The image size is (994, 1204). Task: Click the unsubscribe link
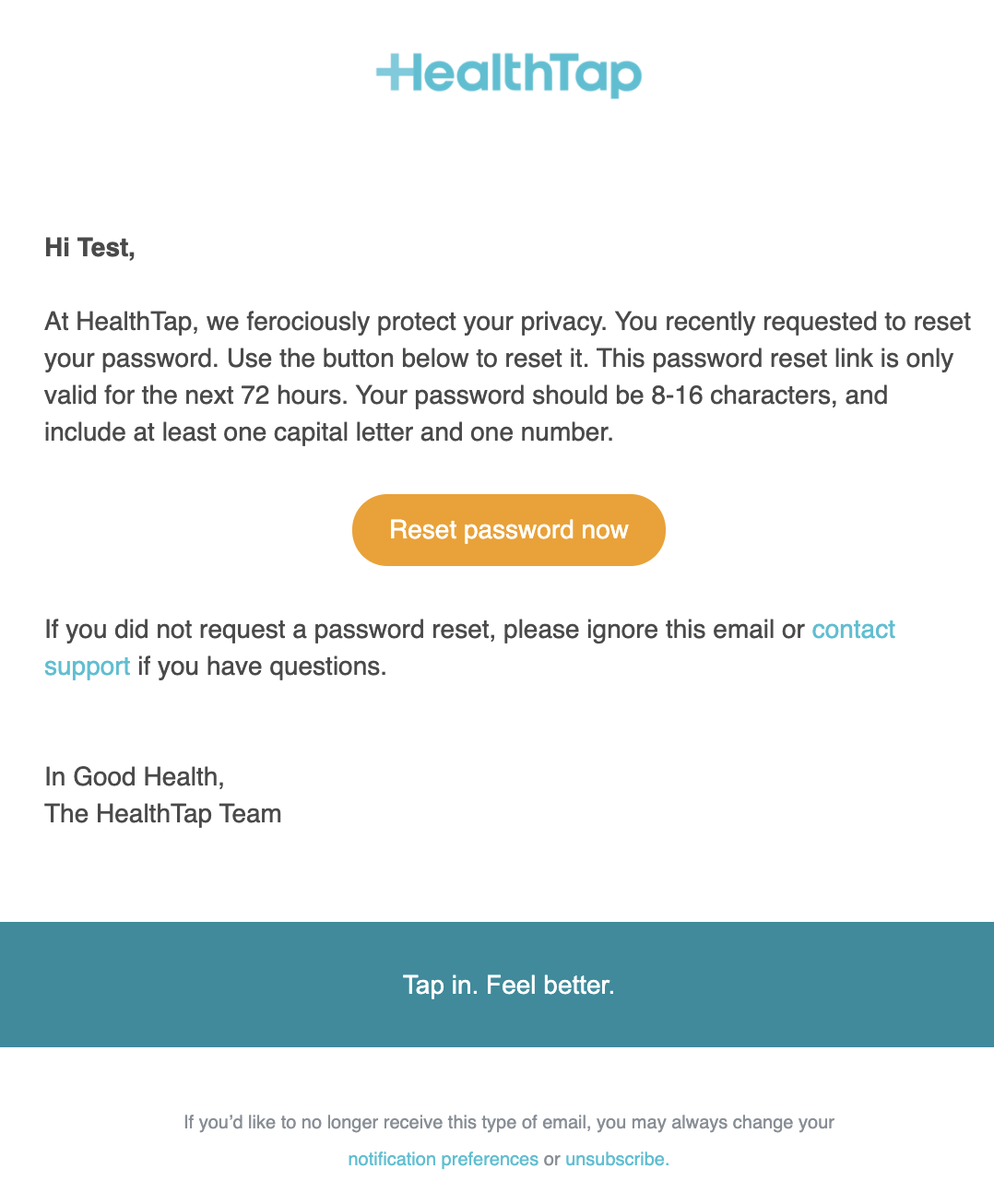[x=615, y=1159]
